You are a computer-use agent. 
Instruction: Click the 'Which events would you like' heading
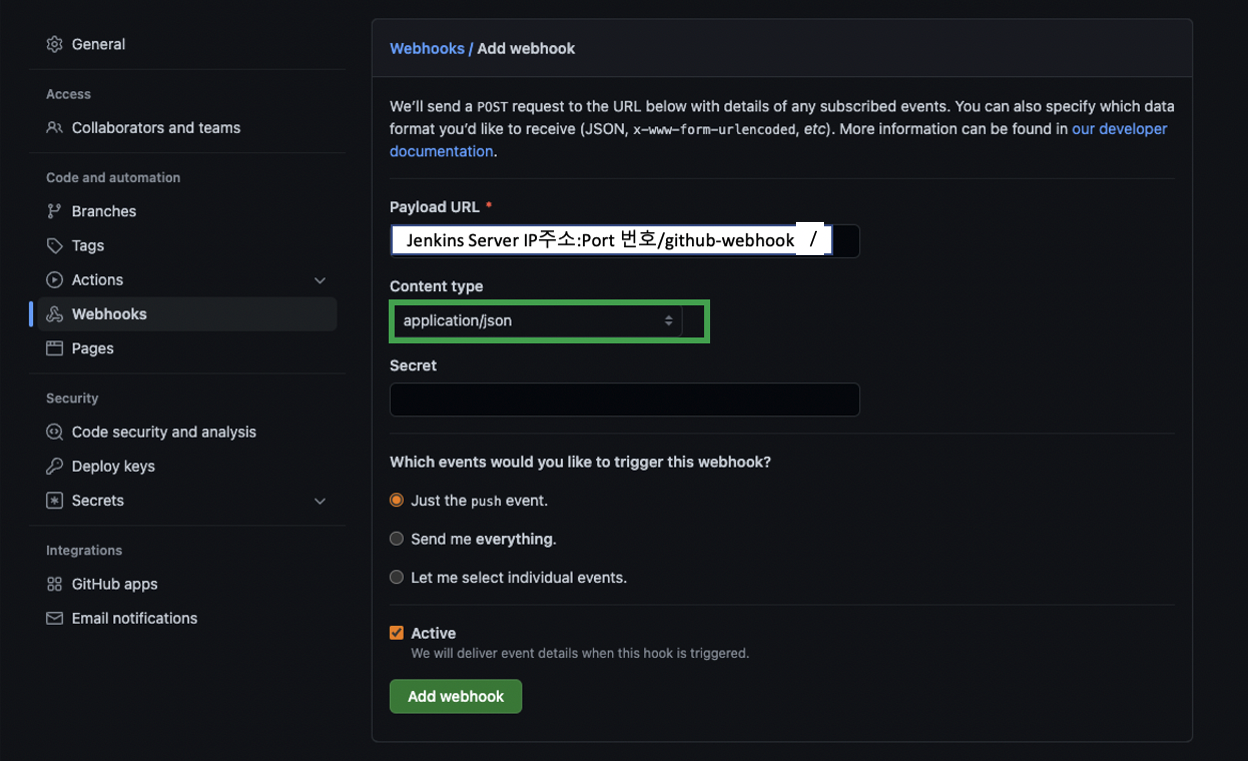coord(580,462)
